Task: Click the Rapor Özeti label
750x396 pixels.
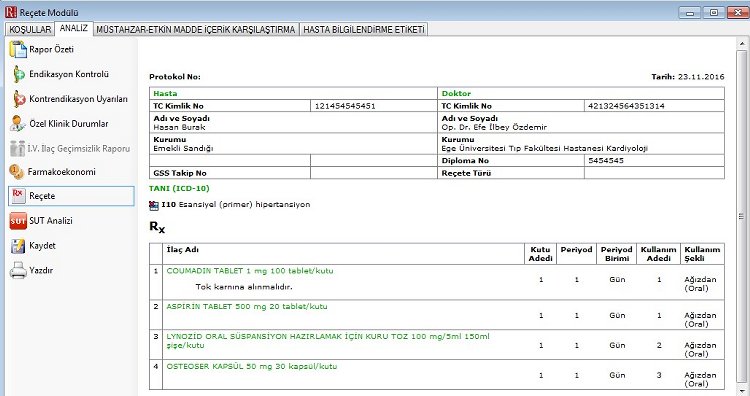Action: click(51, 49)
